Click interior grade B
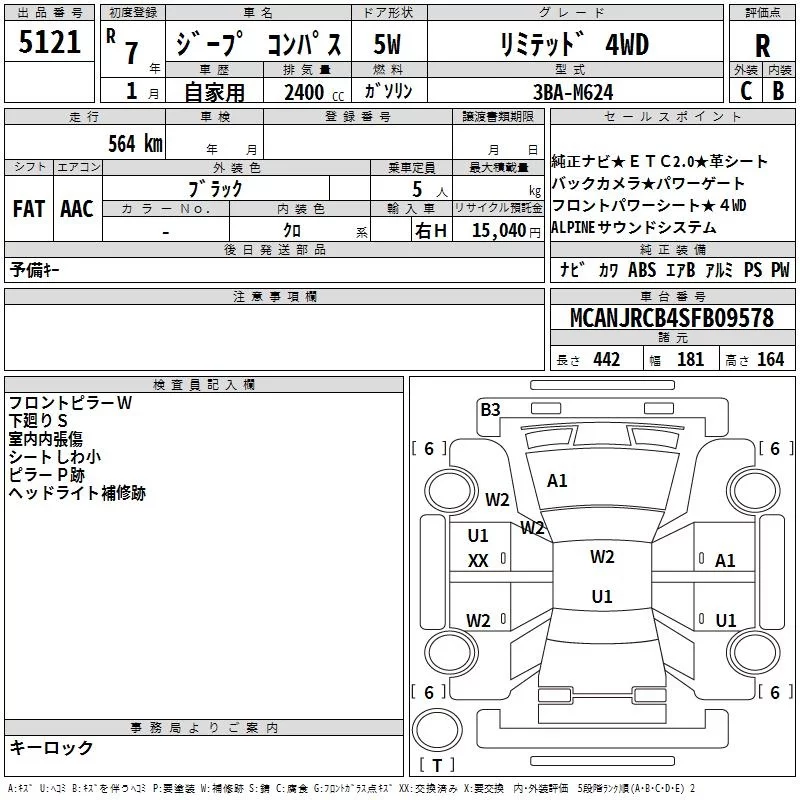800x800 pixels. pyautogui.click(x=779, y=91)
